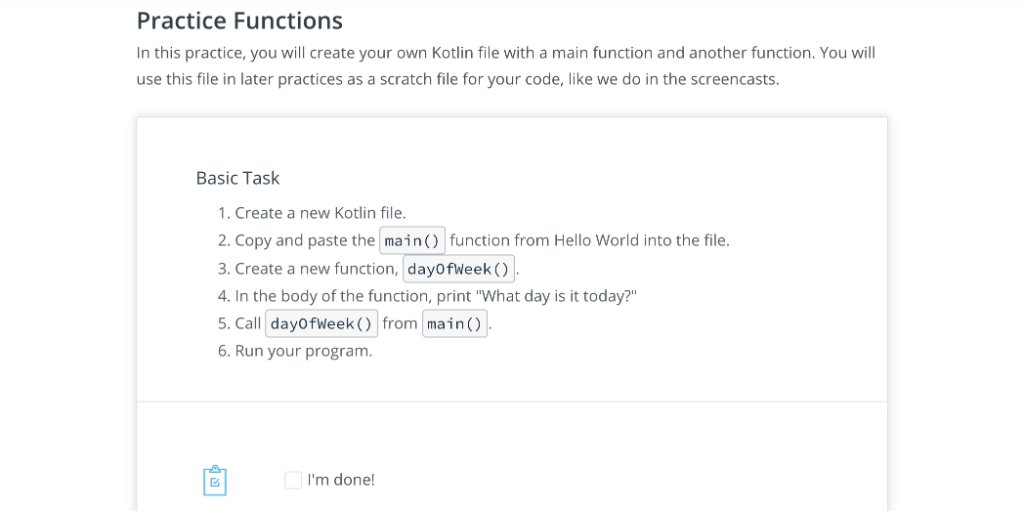Click the "Copy and paste the" text in step 2
The height and width of the screenshot is (511, 1024).
pyautogui.click(x=305, y=241)
